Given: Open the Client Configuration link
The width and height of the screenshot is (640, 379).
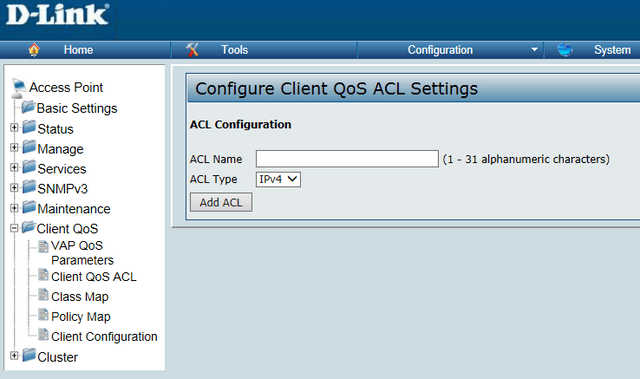Looking at the screenshot, I should [x=104, y=337].
